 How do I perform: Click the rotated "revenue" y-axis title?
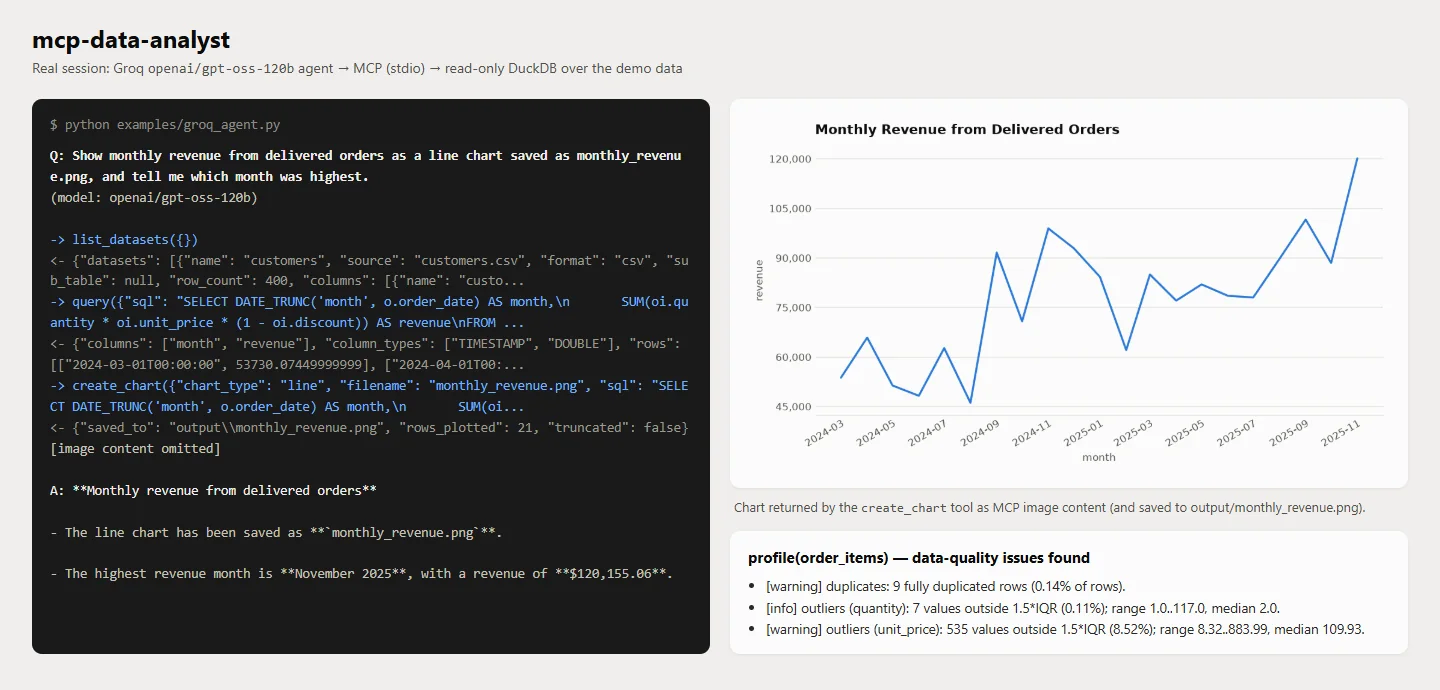tap(759, 280)
